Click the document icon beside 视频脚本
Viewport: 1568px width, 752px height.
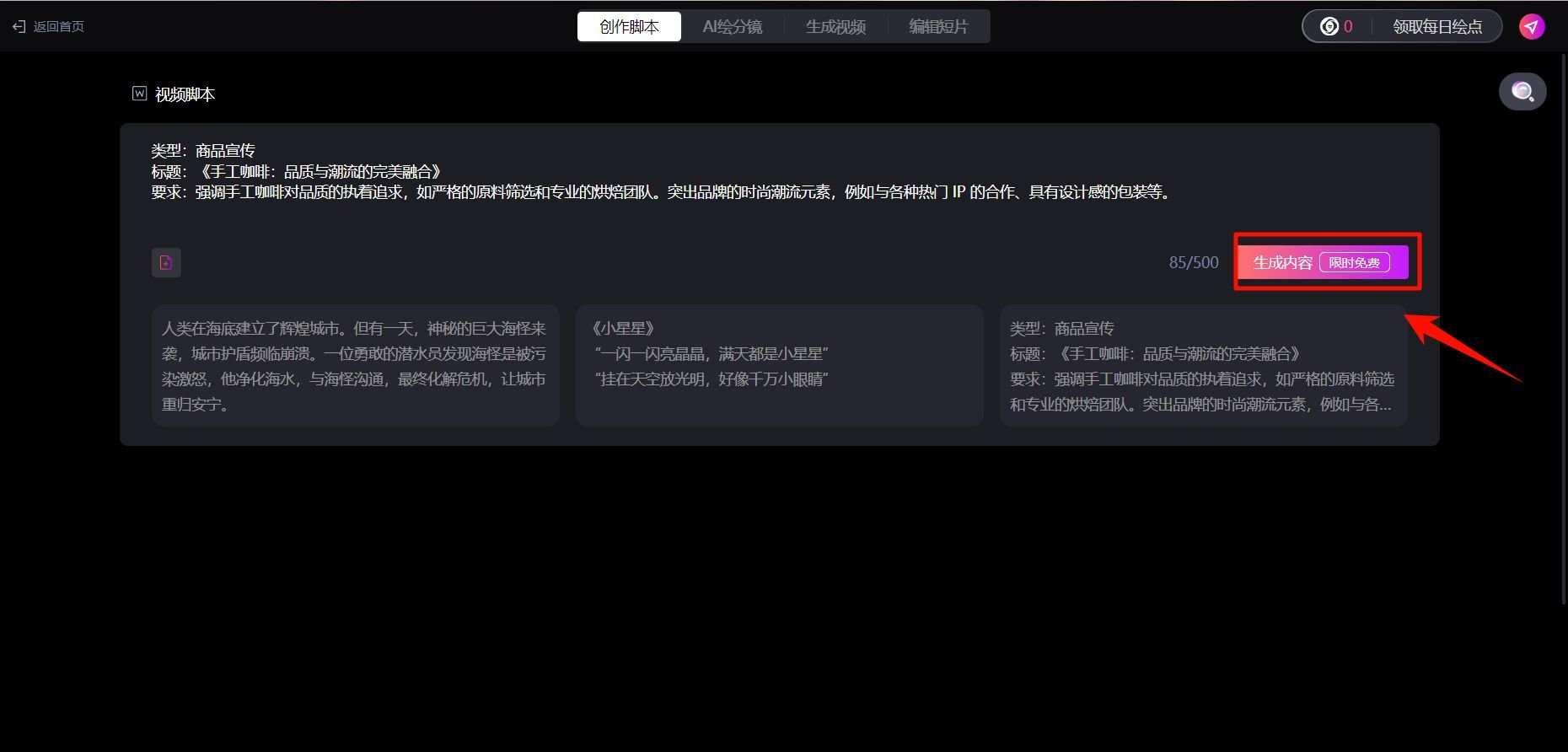140,94
